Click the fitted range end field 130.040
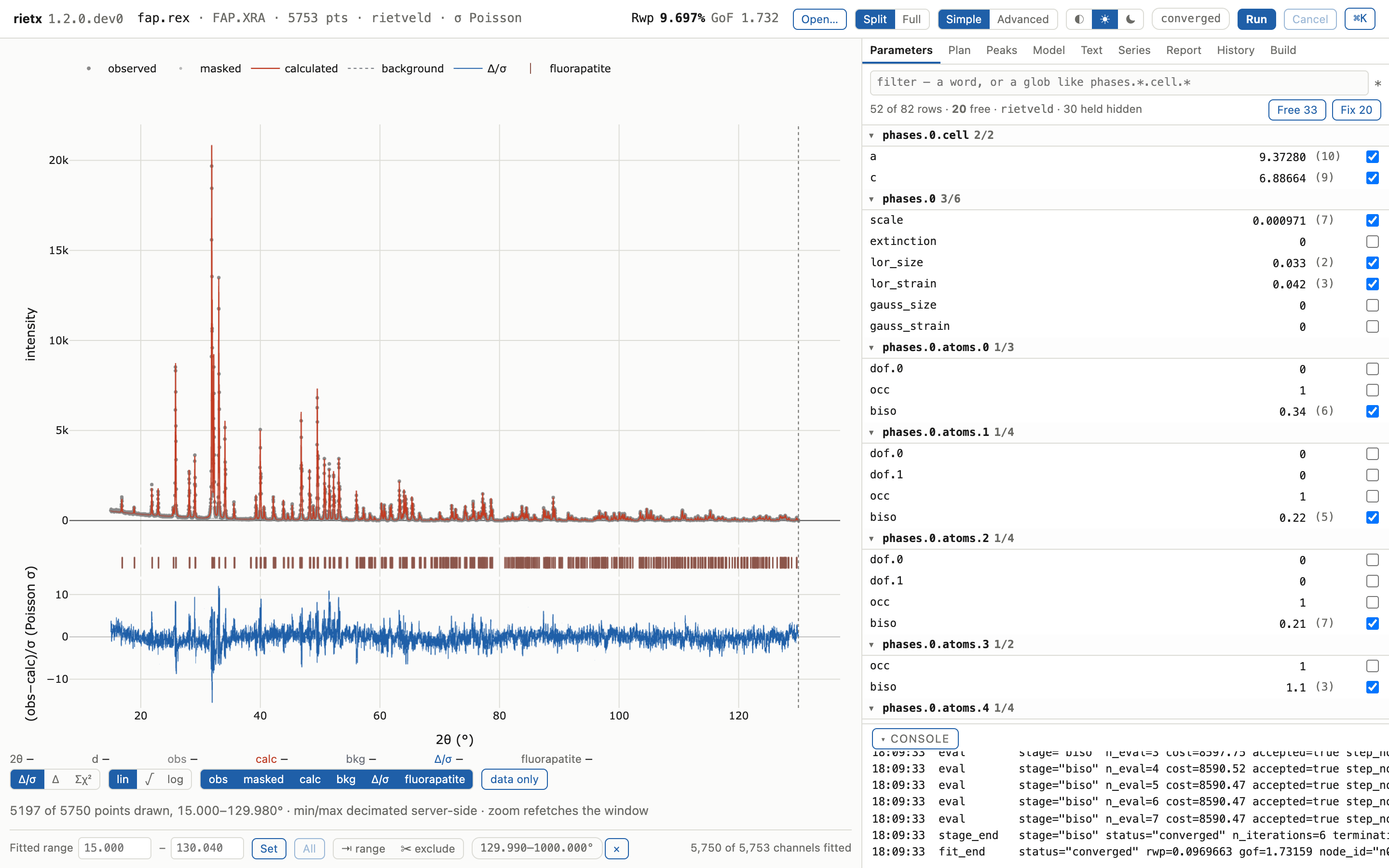 tap(206, 848)
